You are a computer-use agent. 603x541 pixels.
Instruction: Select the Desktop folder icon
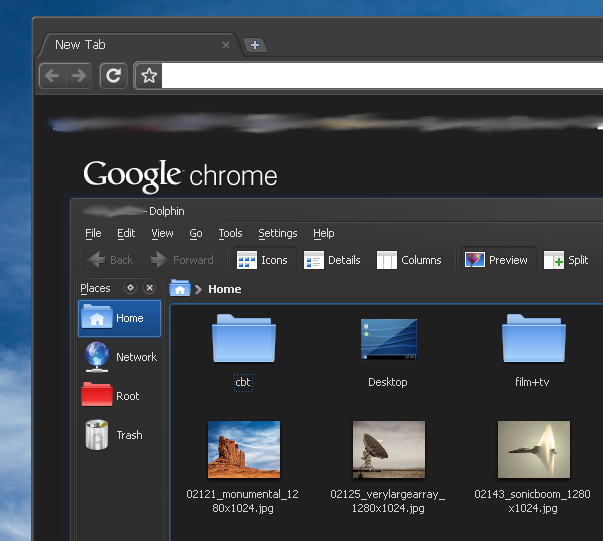tap(388, 339)
